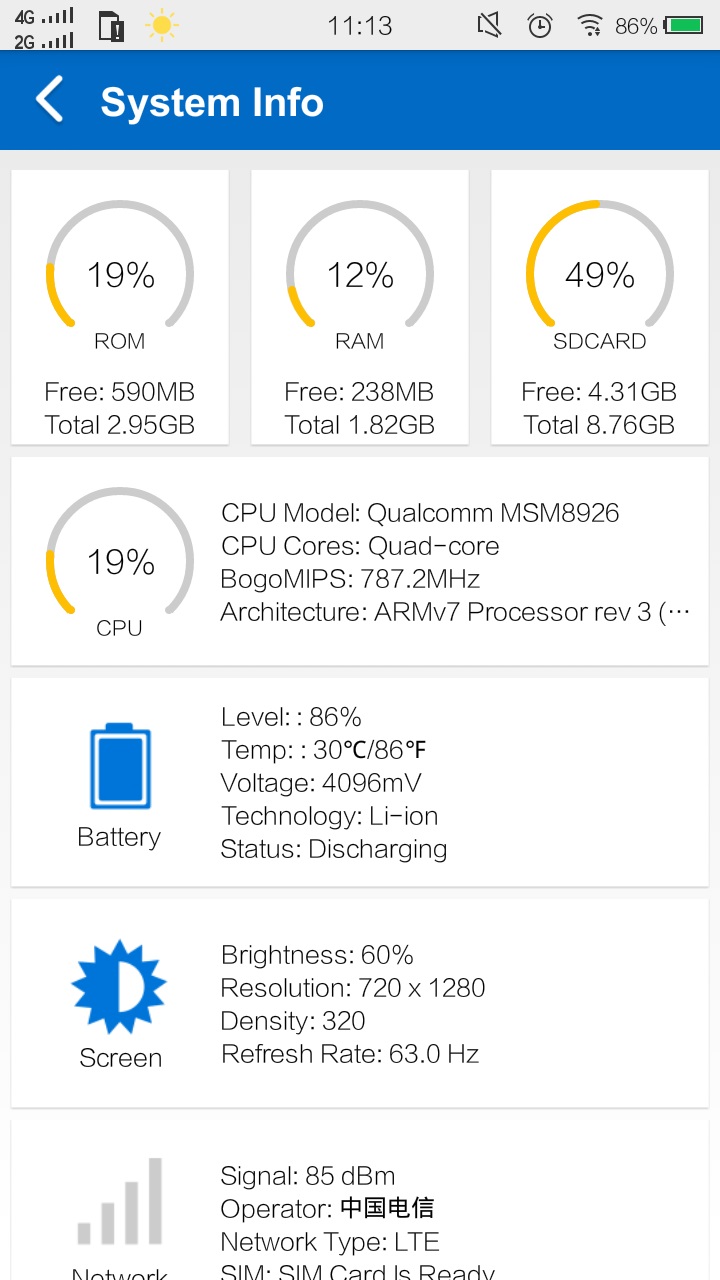
Task: Tap the status bar battery indicator
Action: [686, 26]
